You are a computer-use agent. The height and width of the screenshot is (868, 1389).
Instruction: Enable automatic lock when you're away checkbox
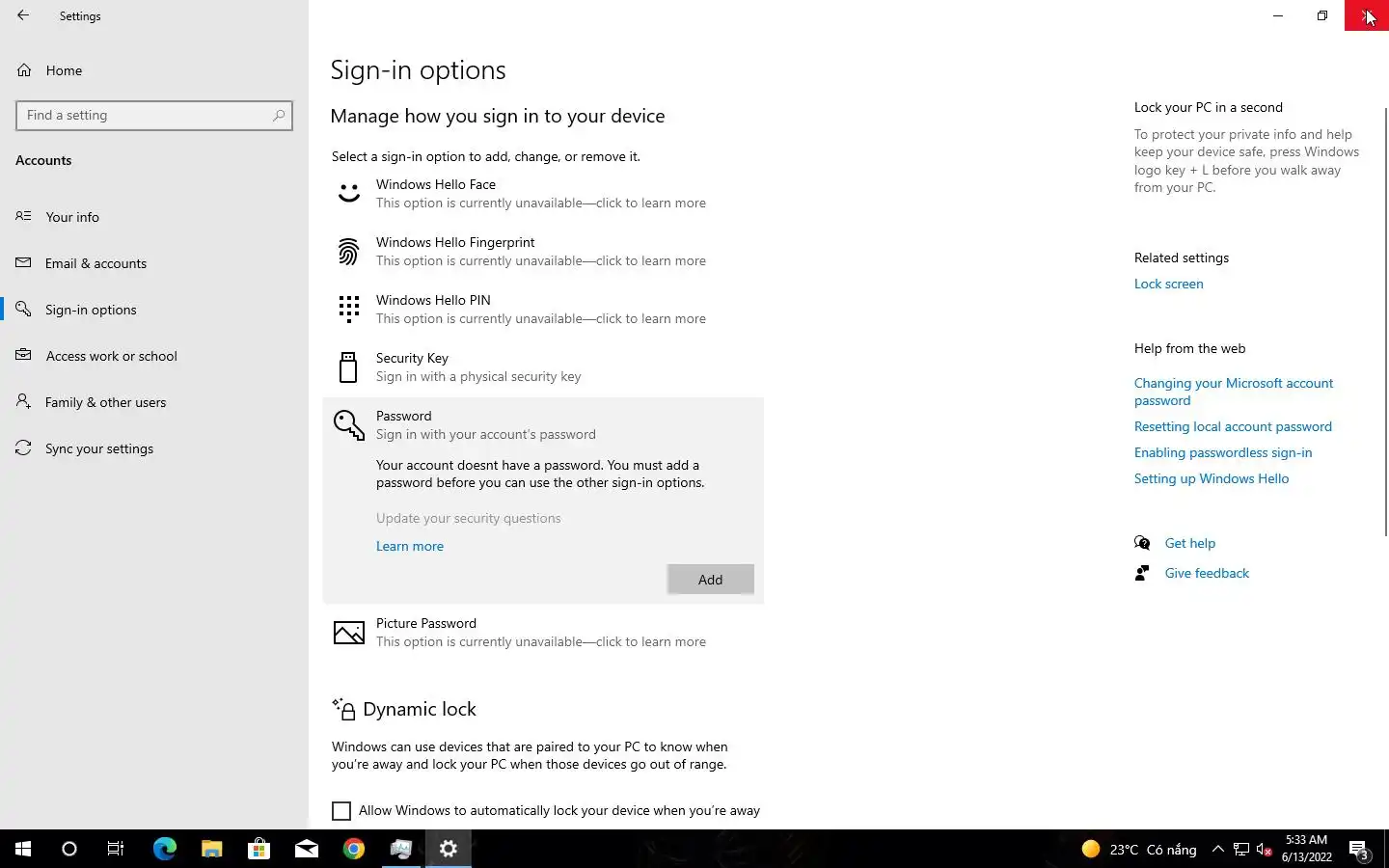click(x=341, y=811)
